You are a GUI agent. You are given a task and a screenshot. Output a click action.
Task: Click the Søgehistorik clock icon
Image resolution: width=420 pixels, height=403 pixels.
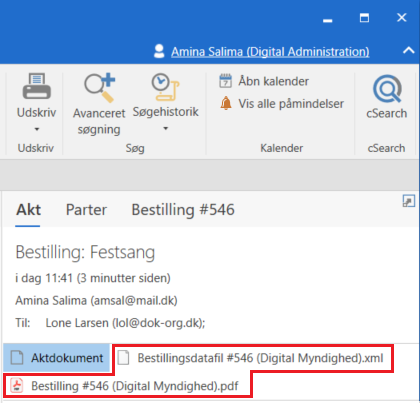click(x=165, y=87)
